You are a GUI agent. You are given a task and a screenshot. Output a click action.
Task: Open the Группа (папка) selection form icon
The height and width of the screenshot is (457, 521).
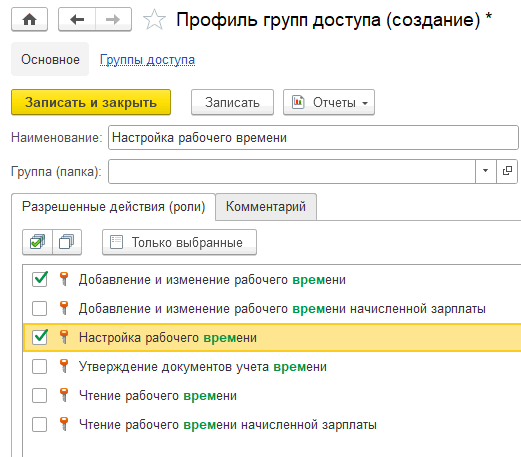(x=507, y=171)
